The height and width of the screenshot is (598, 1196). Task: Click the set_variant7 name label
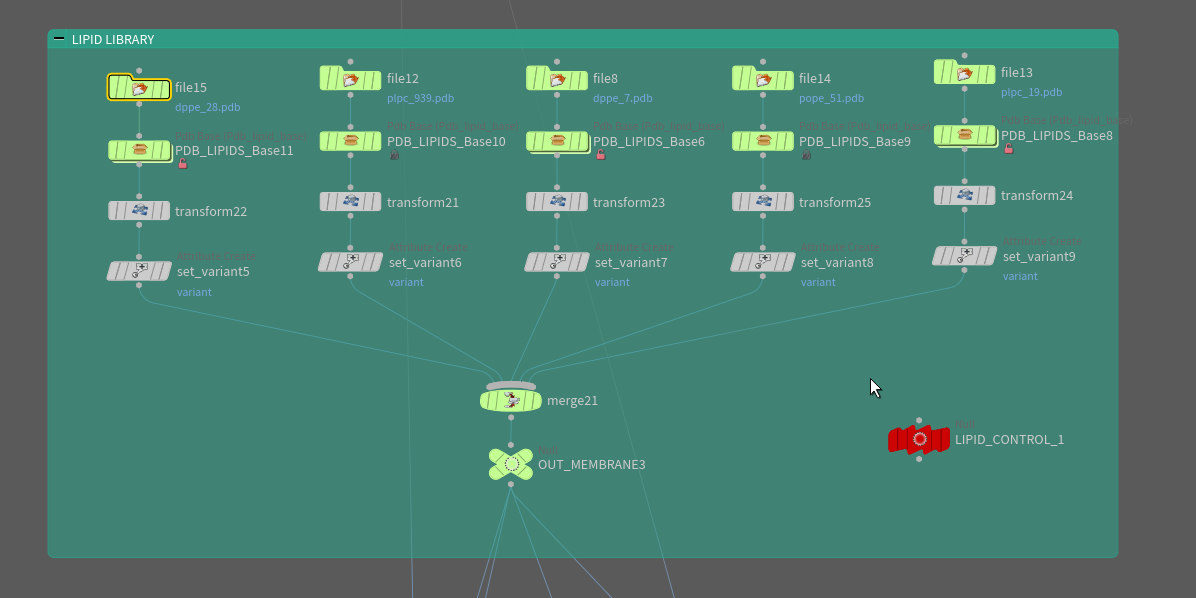pos(631,262)
